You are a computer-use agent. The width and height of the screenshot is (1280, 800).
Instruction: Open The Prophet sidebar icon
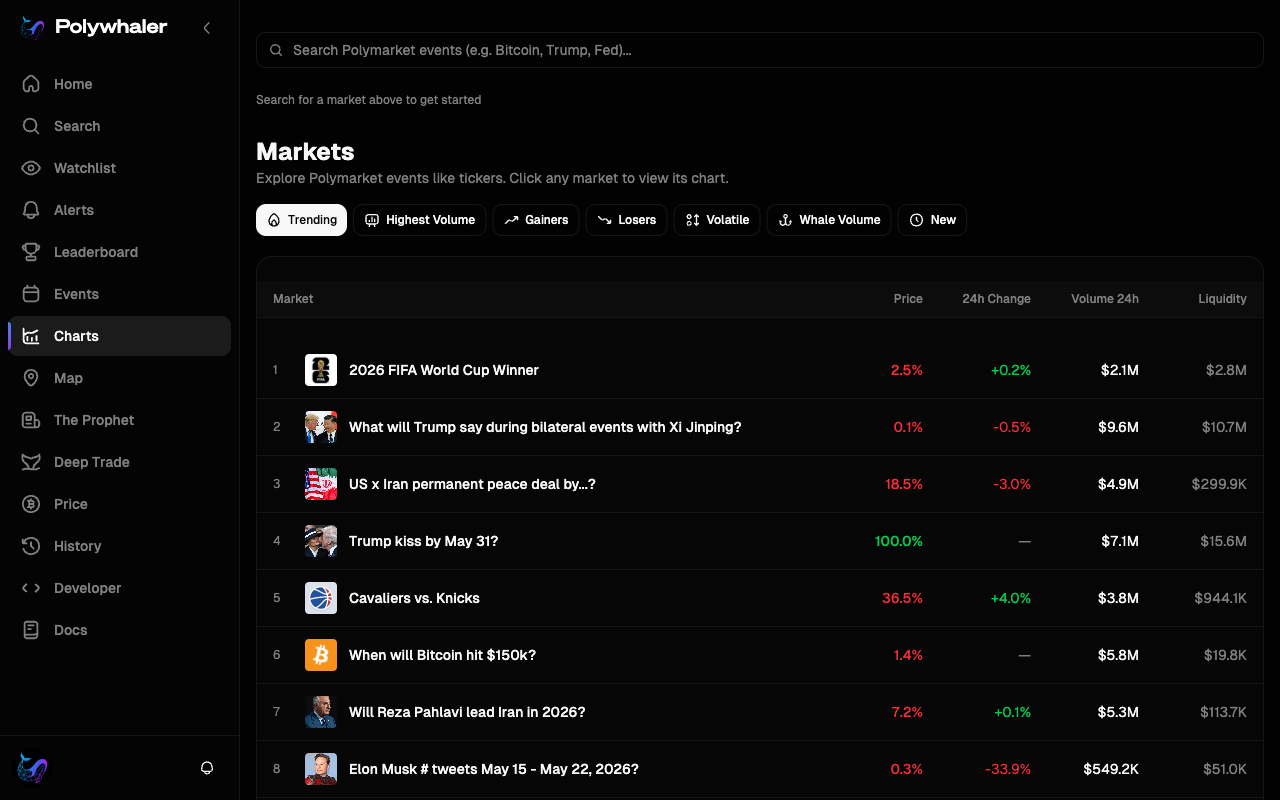[31, 420]
